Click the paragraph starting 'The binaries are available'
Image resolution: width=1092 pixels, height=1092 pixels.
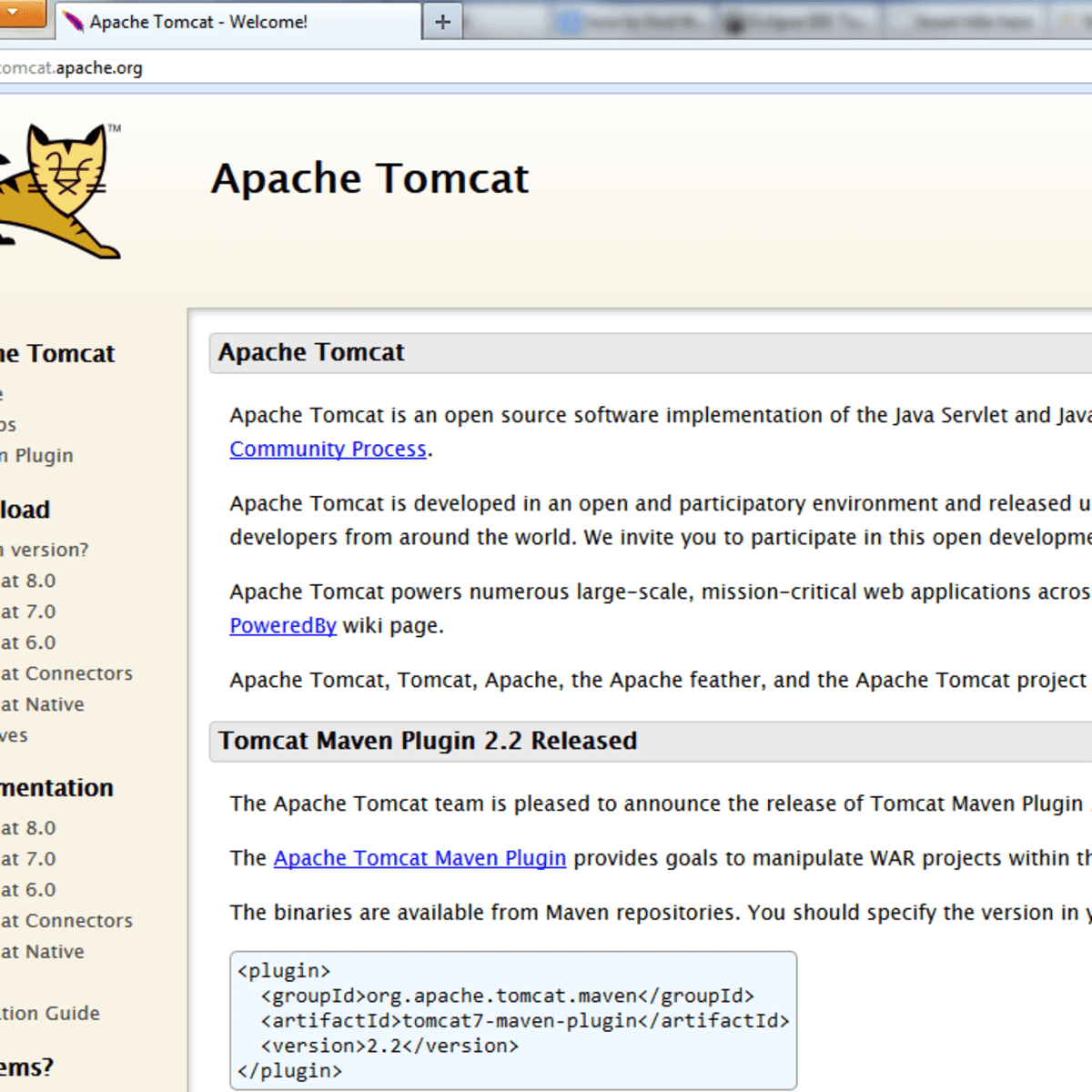click(x=660, y=913)
